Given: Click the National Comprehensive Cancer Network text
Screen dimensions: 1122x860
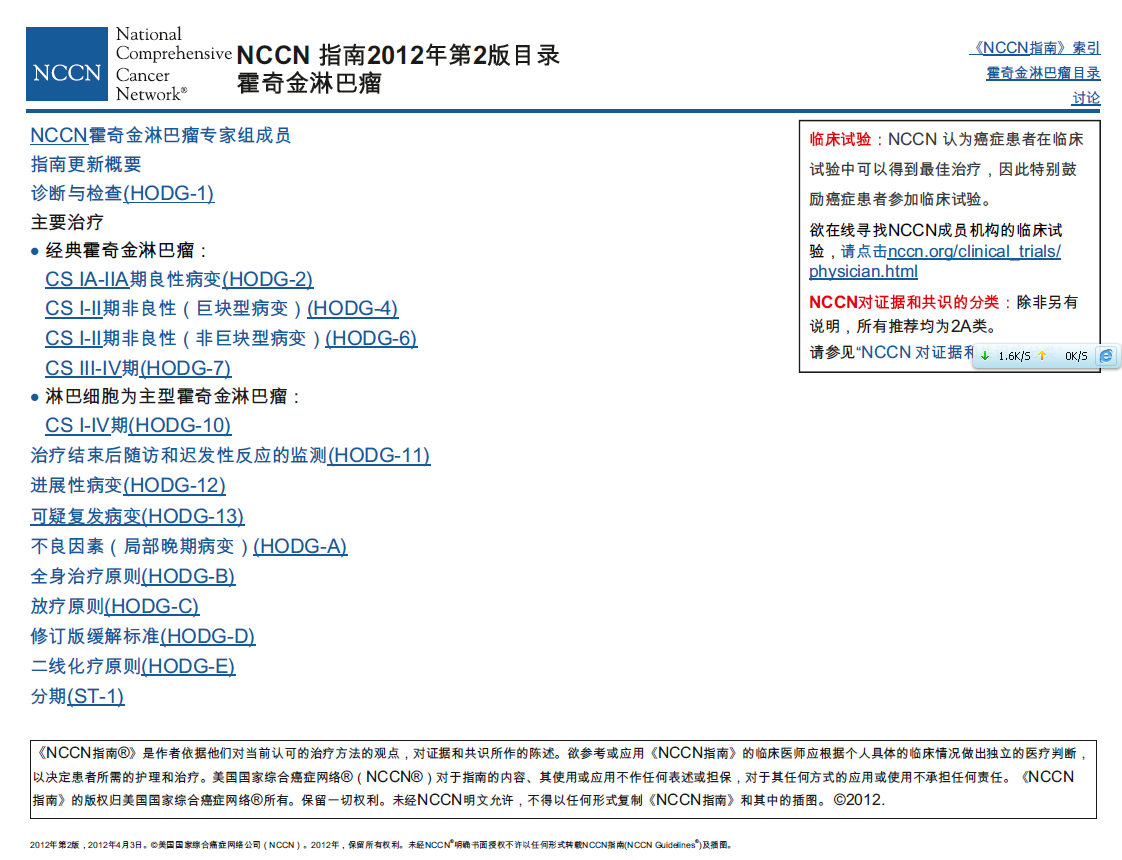Looking at the screenshot, I should click(x=172, y=64).
